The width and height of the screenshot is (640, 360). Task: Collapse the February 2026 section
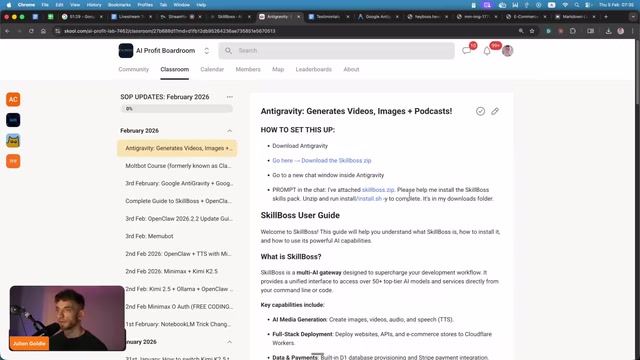pos(229,131)
